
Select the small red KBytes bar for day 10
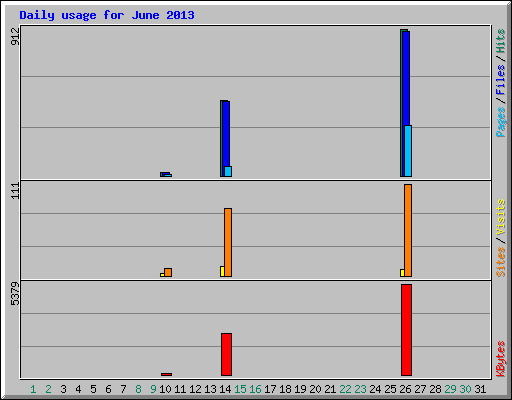point(166,374)
